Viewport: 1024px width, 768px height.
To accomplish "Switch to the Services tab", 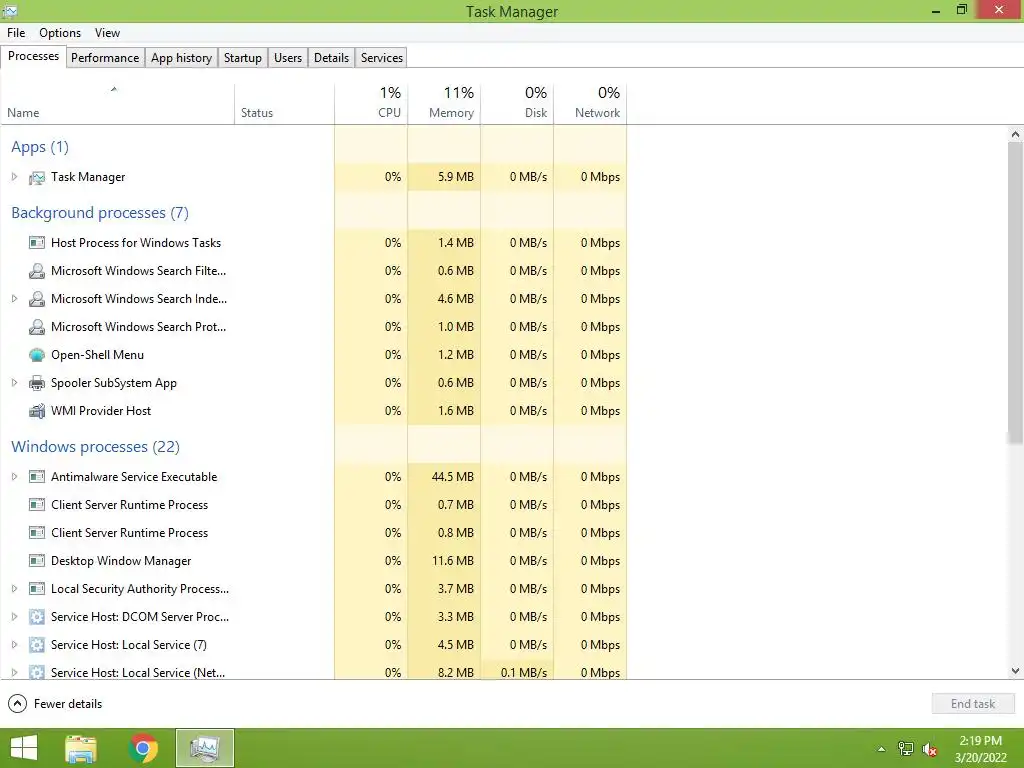I will click(381, 58).
